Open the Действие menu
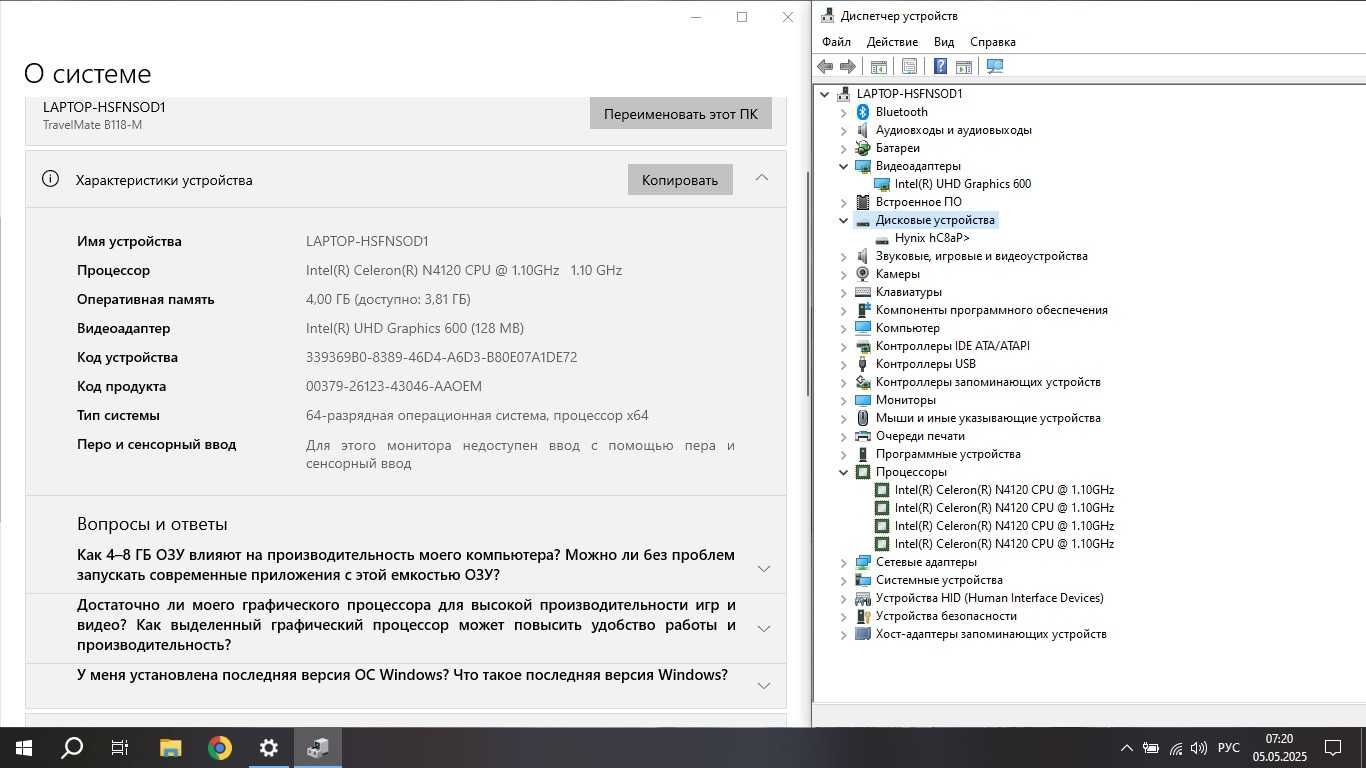Image resolution: width=1366 pixels, height=768 pixels. [892, 42]
